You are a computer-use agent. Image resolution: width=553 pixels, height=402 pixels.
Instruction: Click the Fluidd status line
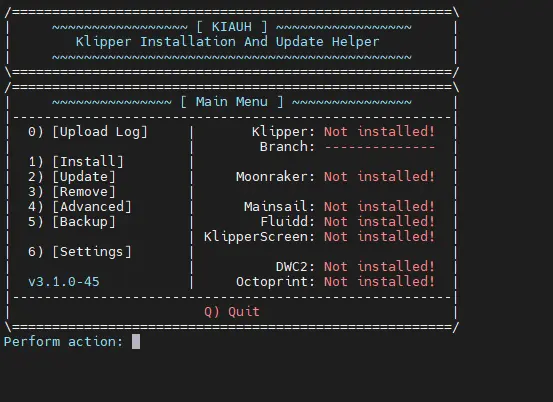[x=347, y=222]
